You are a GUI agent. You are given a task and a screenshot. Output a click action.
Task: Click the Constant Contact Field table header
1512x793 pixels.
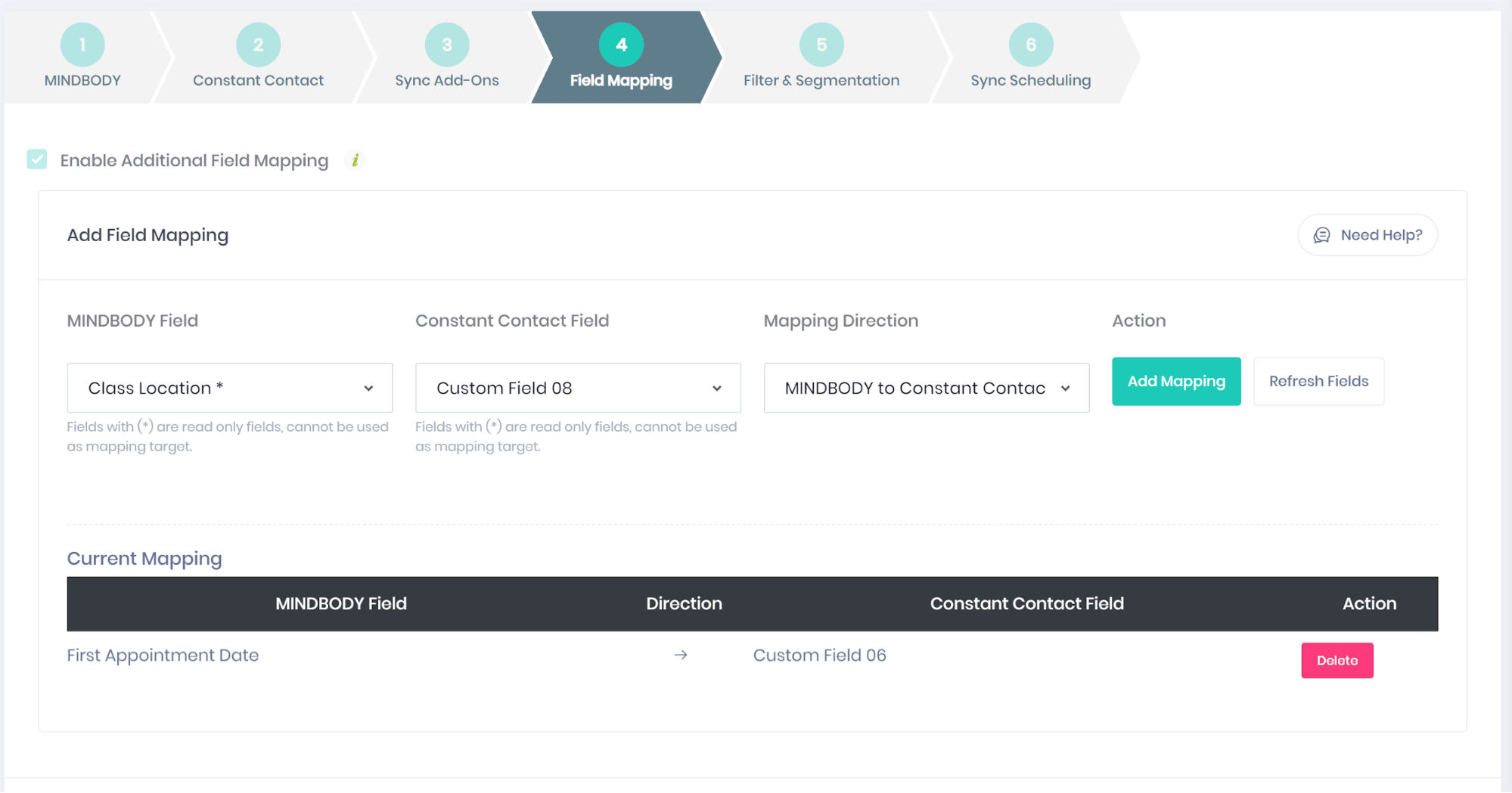1026,603
